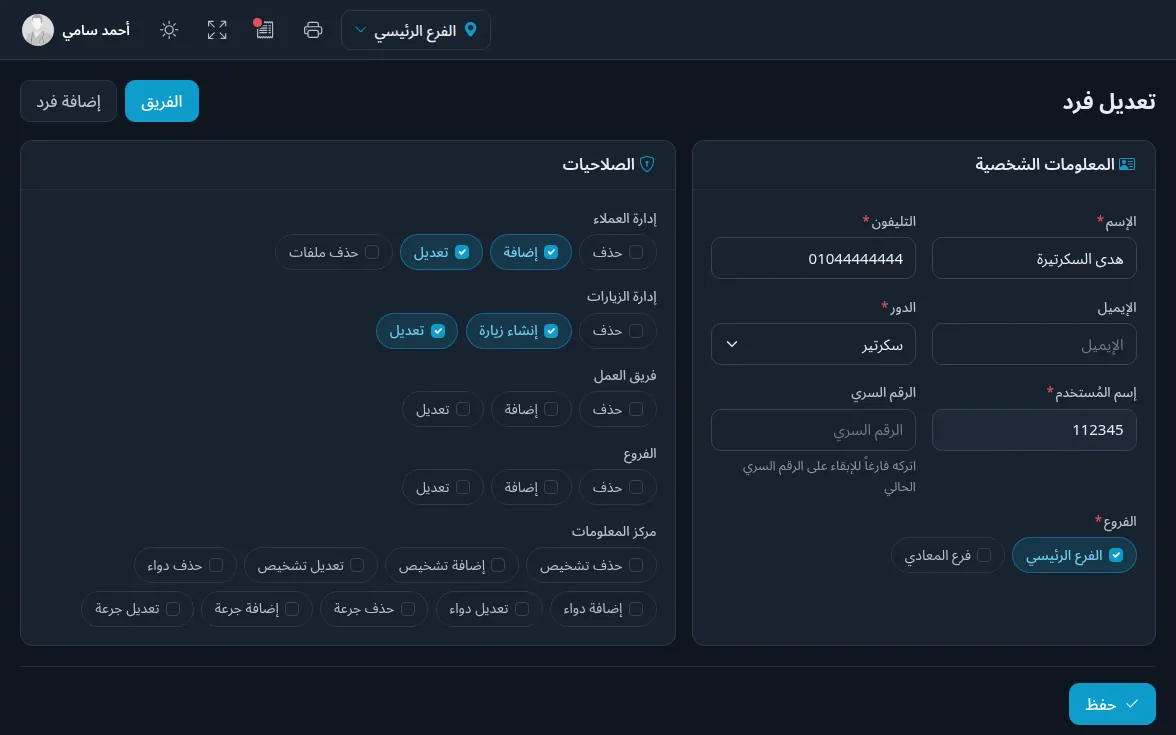This screenshot has height=735, width=1176.
Task: Check حذف under الفروع permissions
Action: tap(636, 487)
